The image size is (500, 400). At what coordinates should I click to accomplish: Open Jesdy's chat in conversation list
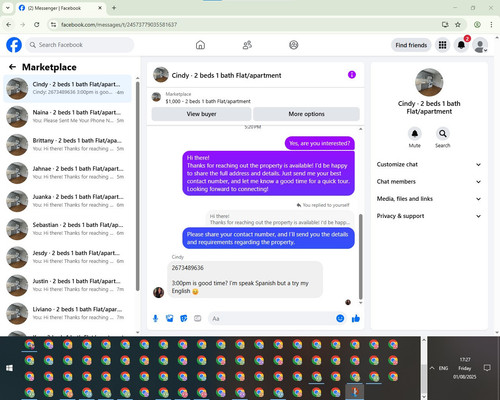click(68, 257)
